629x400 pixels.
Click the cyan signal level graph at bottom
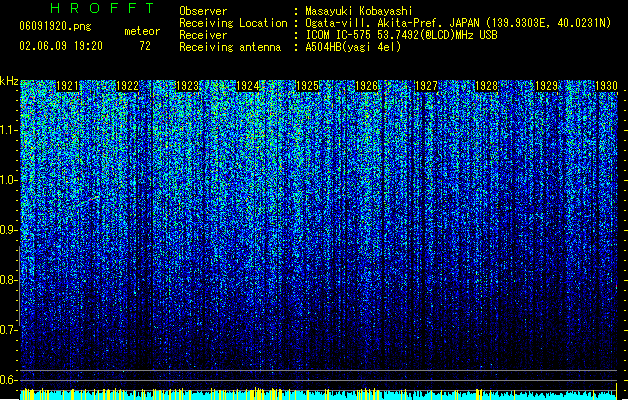pyautogui.click(x=319, y=394)
